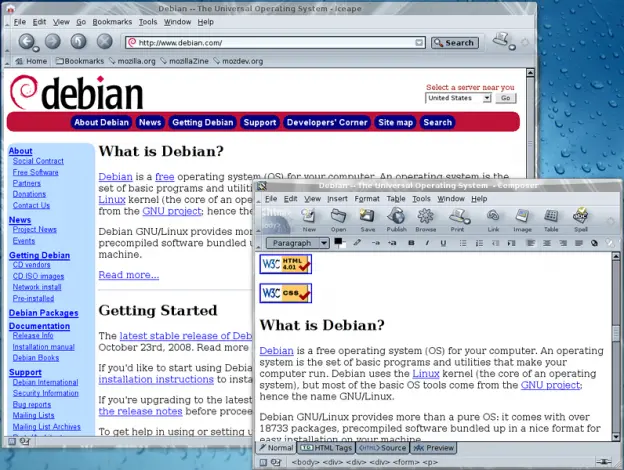
Task: Switch to the Source view tab
Action: (382, 448)
